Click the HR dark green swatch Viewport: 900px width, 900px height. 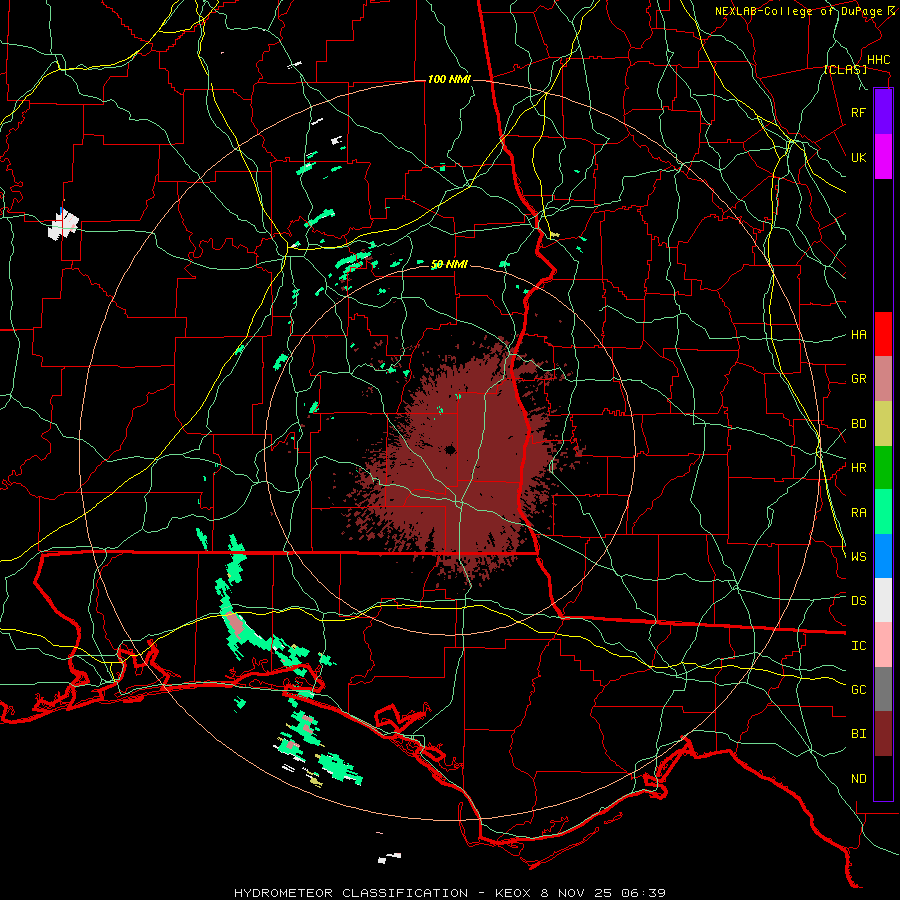pyautogui.click(x=883, y=468)
